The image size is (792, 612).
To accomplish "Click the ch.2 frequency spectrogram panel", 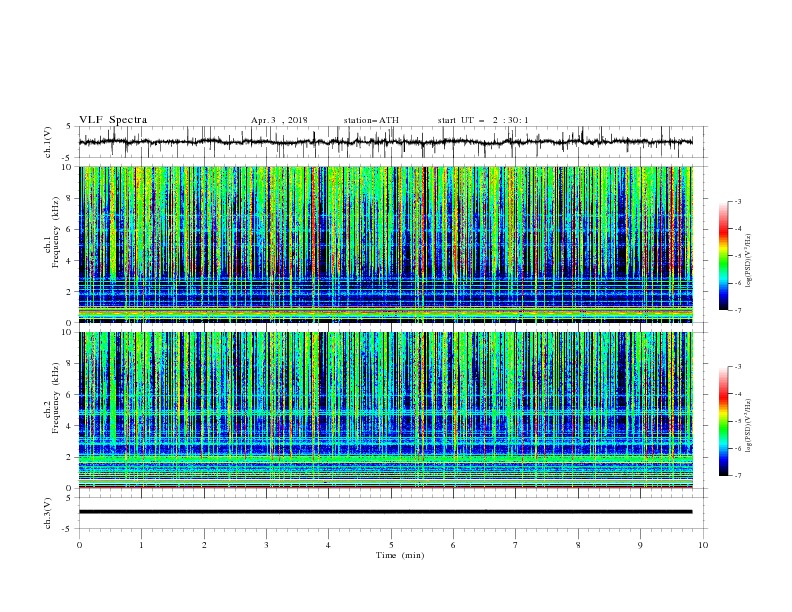I will coord(385,410).
